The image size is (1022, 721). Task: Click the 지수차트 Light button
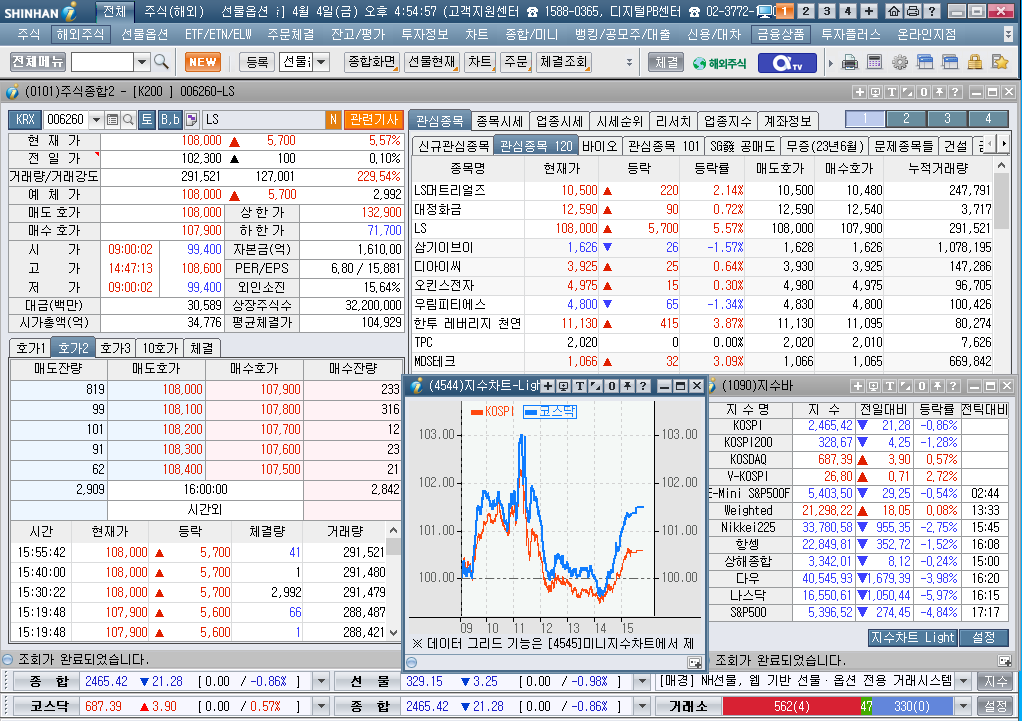click(x=912, y=637)
